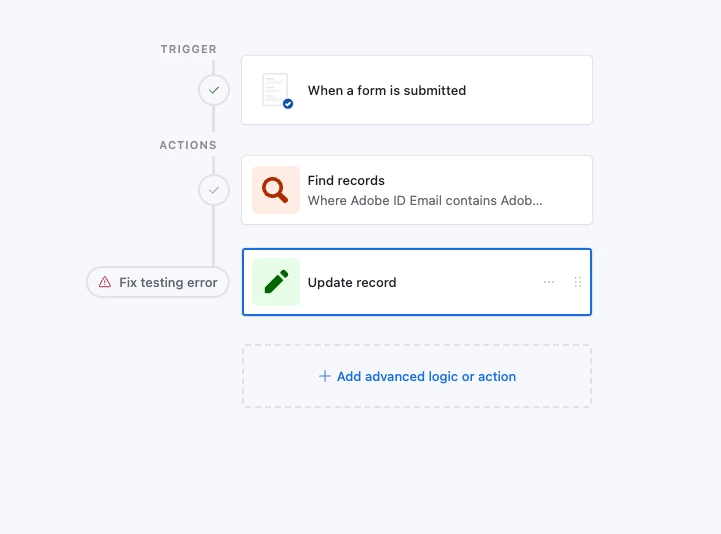
Task: Click the drag handle dots on Update record
Action: (x=578, y=282)
